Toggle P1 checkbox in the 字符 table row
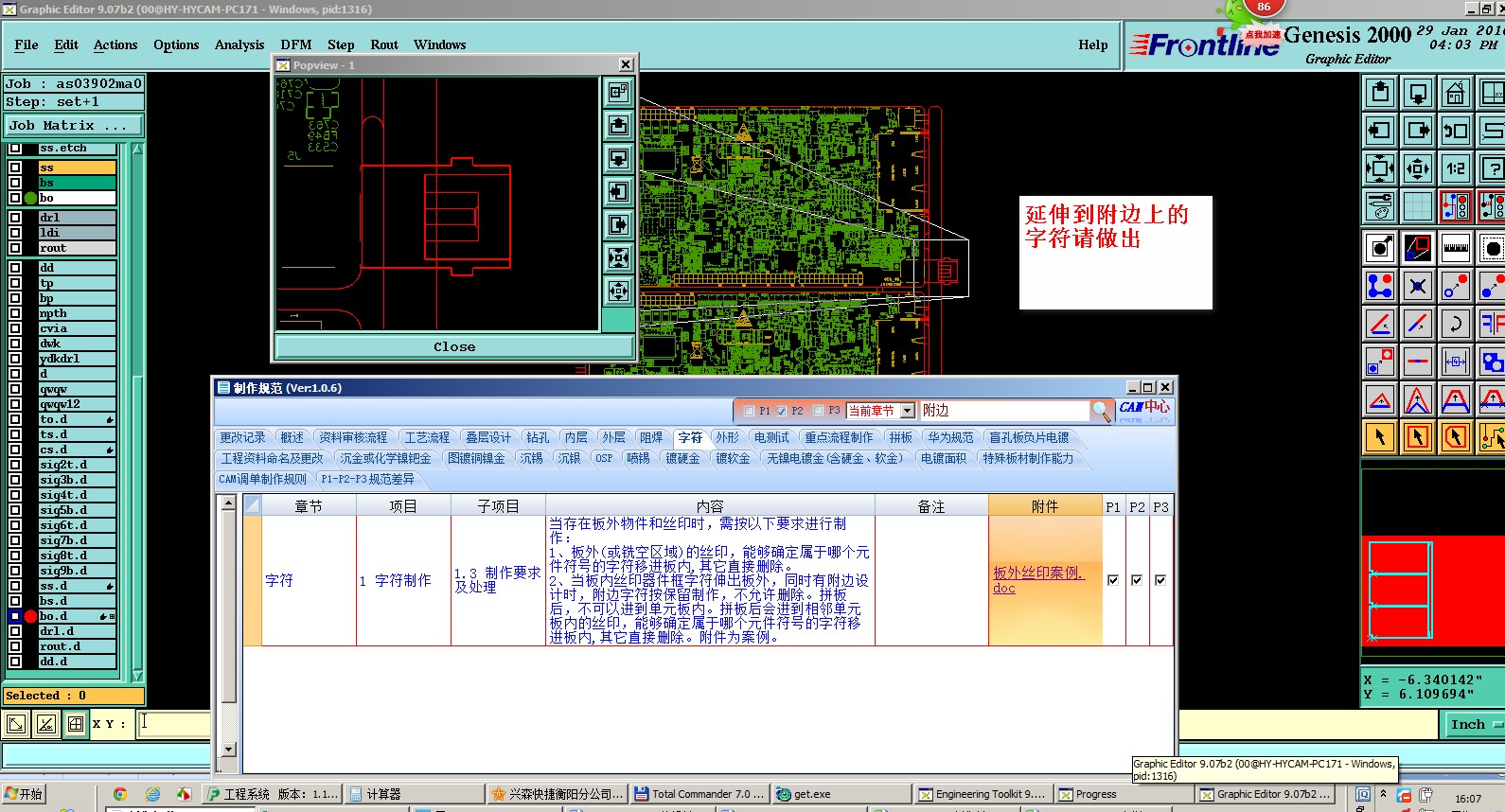This screenshot has height=812, width=1505. 1113,580
